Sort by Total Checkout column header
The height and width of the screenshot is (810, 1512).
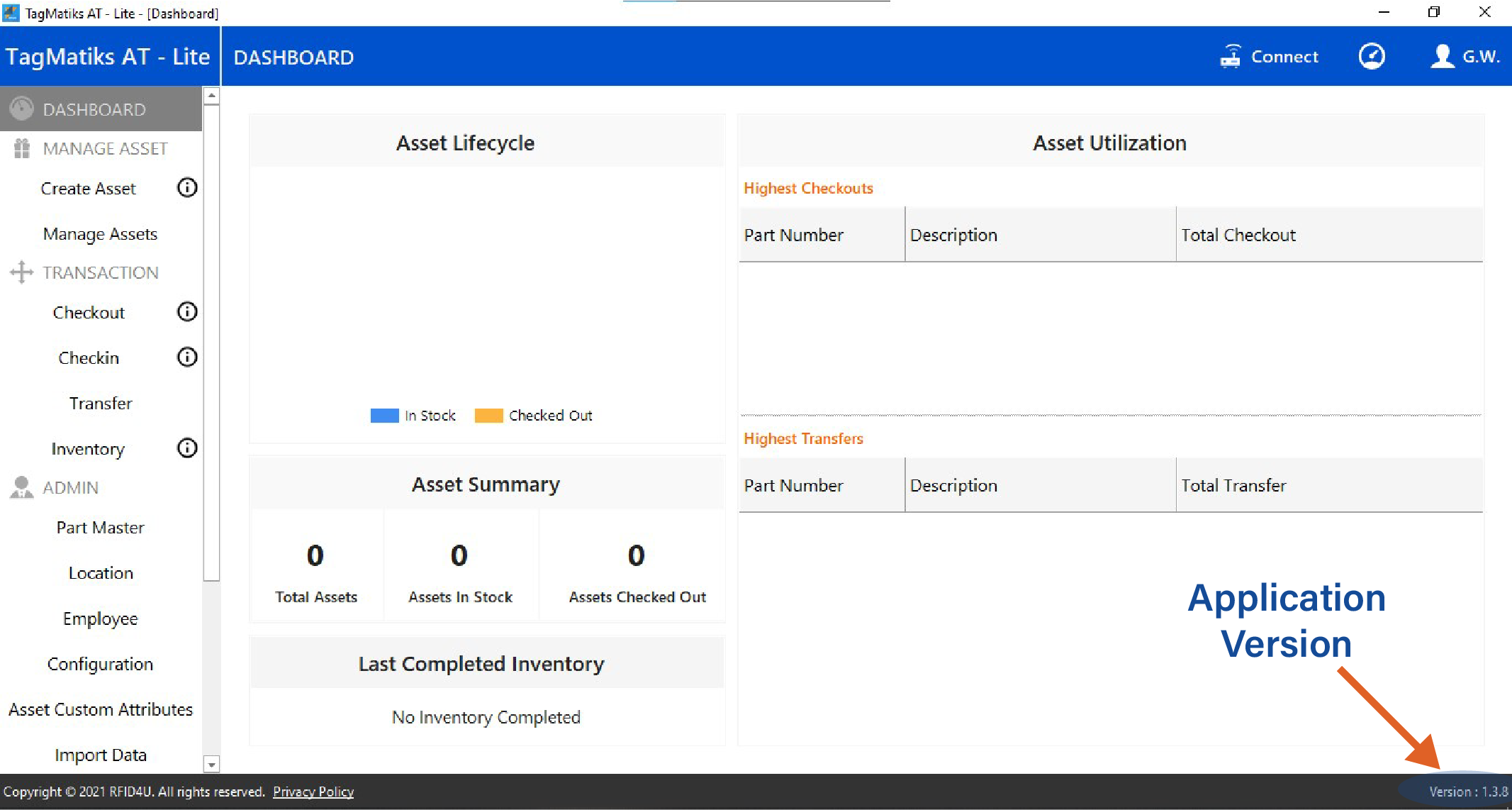(x=1238, y=235)
